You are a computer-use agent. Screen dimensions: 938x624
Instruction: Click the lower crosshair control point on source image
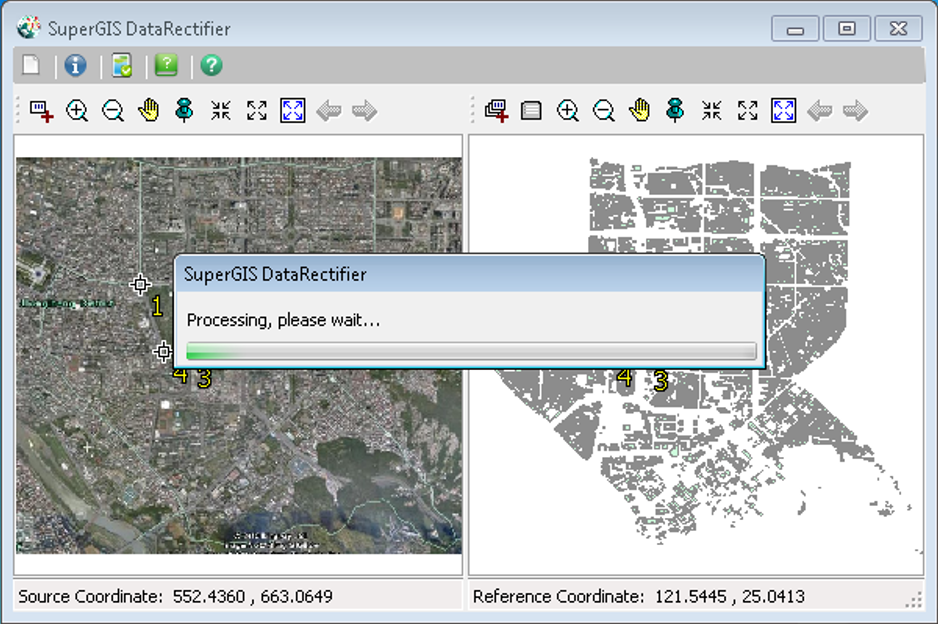point(163,352)
